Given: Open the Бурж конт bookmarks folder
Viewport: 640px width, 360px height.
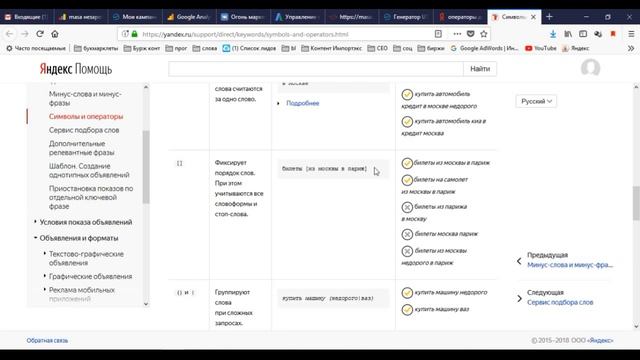Looking at the screenshot, I should tap(142, 48).
